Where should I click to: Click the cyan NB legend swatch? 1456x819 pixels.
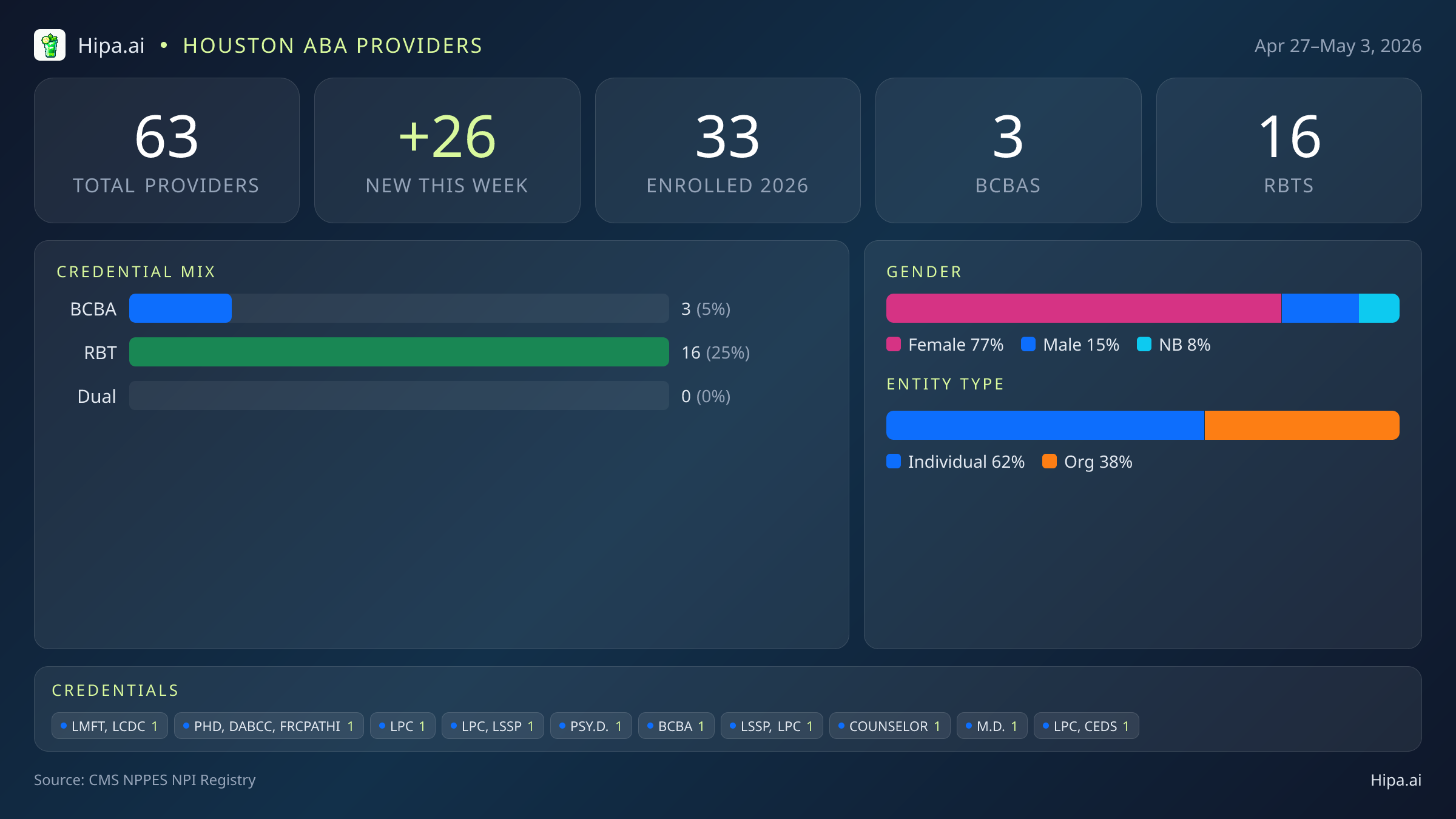point(1144,344)
